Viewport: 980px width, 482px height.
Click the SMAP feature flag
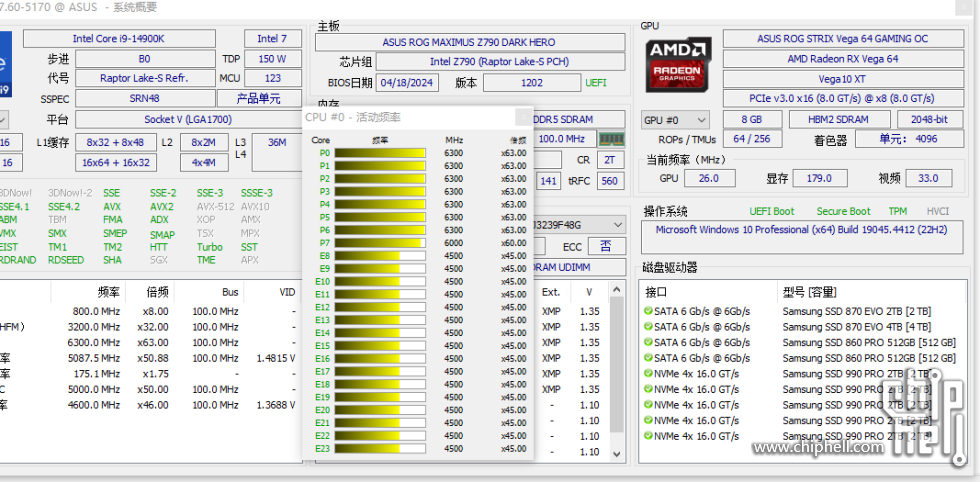162,235
